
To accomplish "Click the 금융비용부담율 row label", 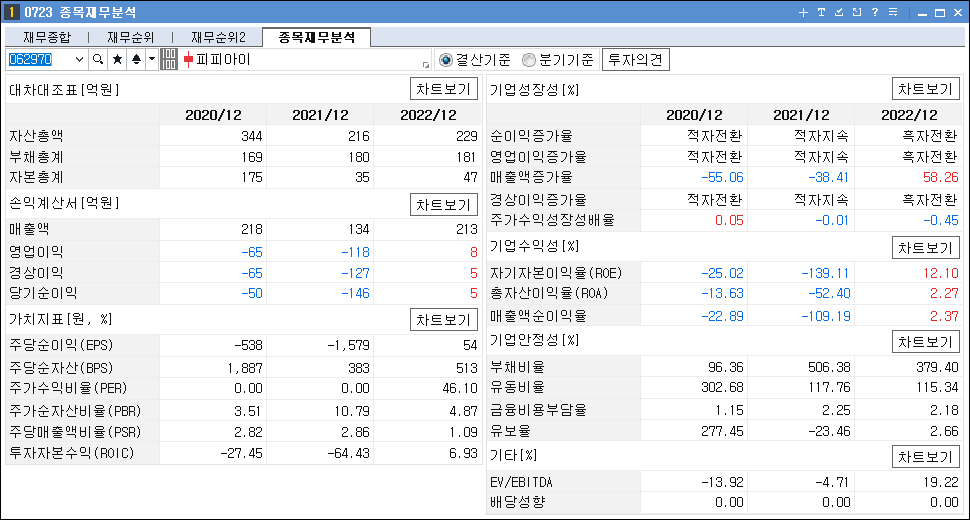I will point(538,410).
